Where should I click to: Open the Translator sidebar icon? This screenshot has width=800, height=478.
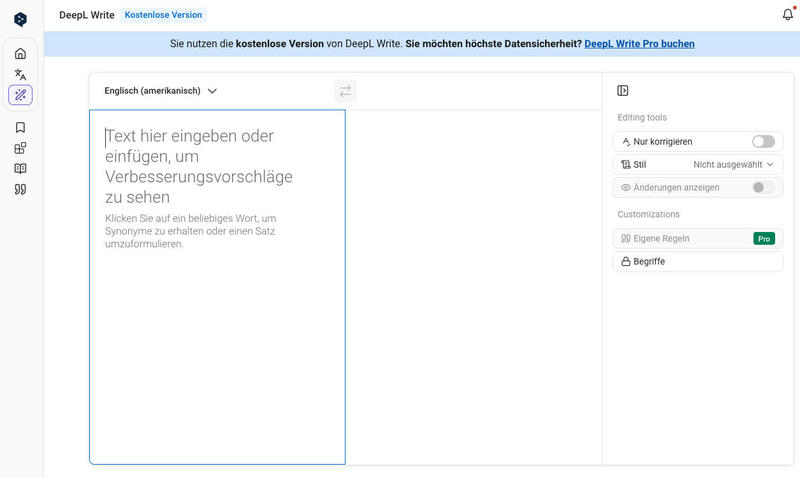tap(20, 74)
